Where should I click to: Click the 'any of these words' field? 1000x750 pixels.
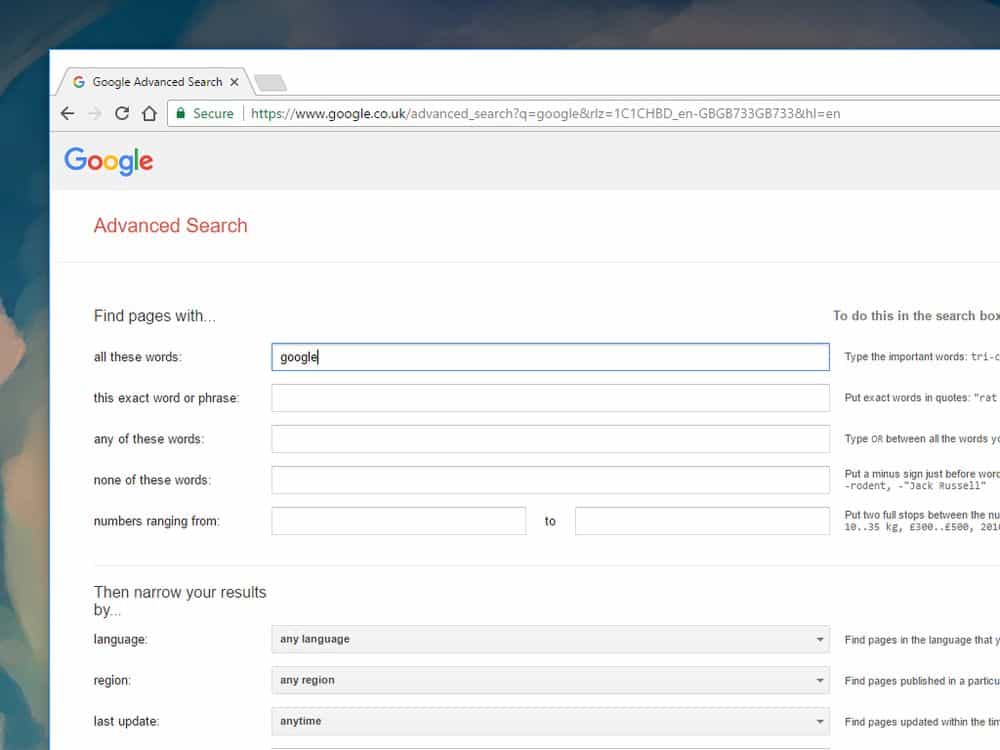(549, 439)
